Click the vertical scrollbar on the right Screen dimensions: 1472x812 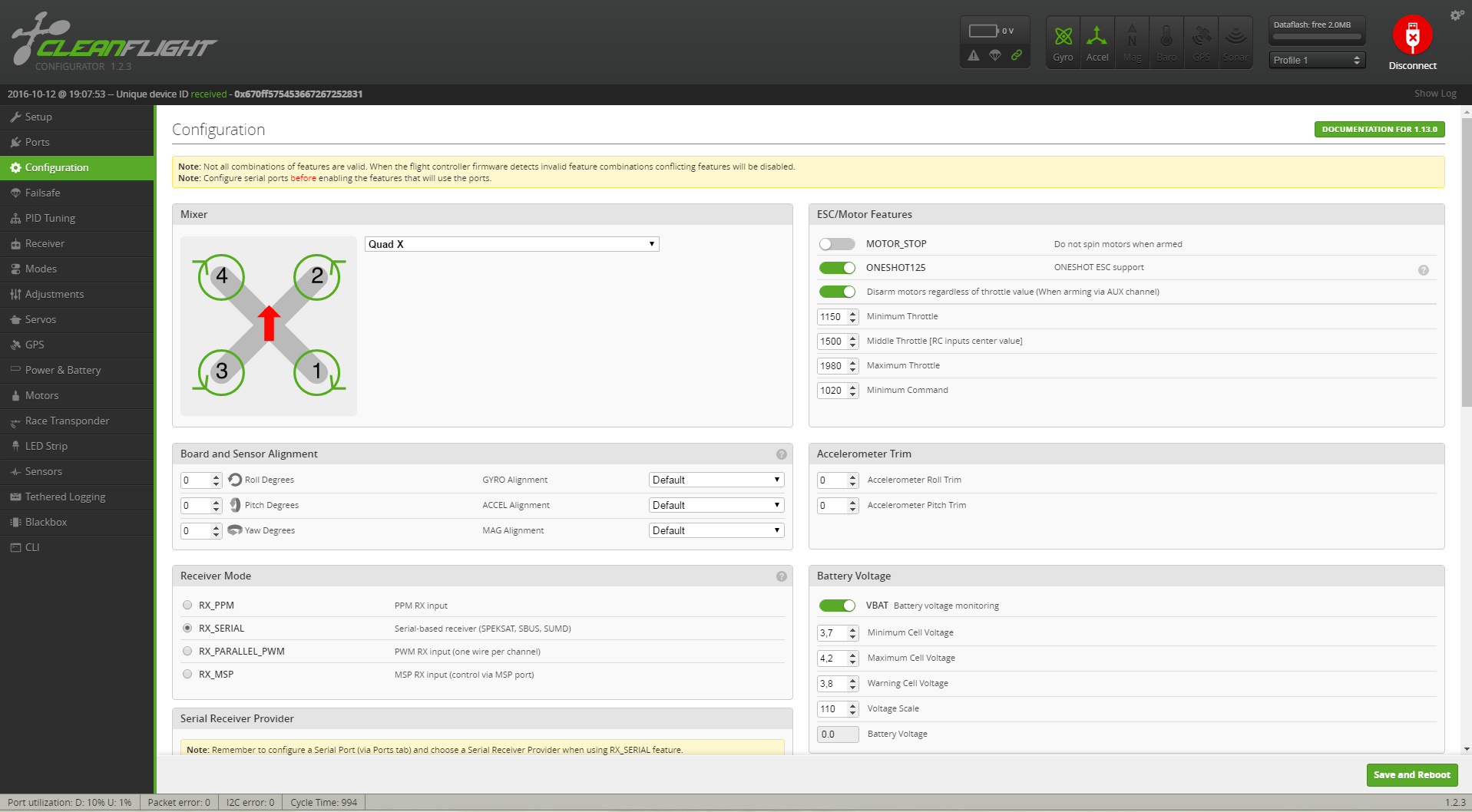1467,261
